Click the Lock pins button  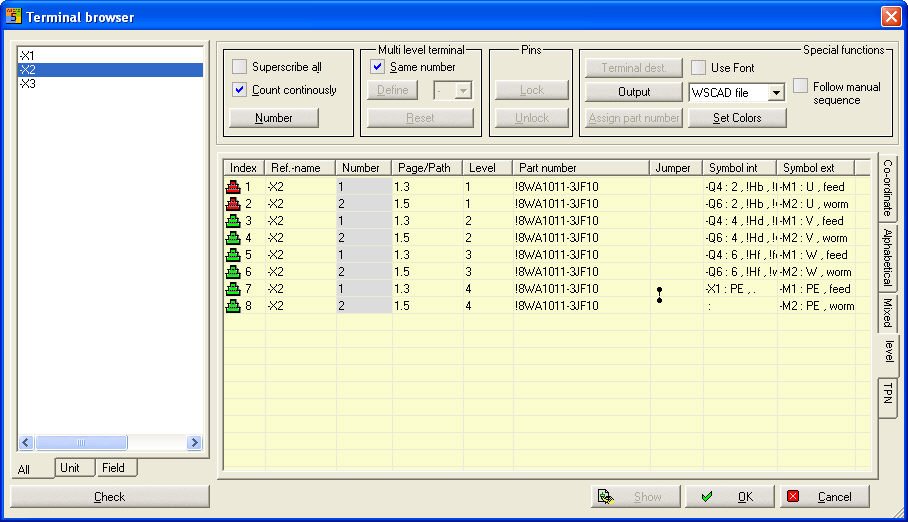(532, 90)
